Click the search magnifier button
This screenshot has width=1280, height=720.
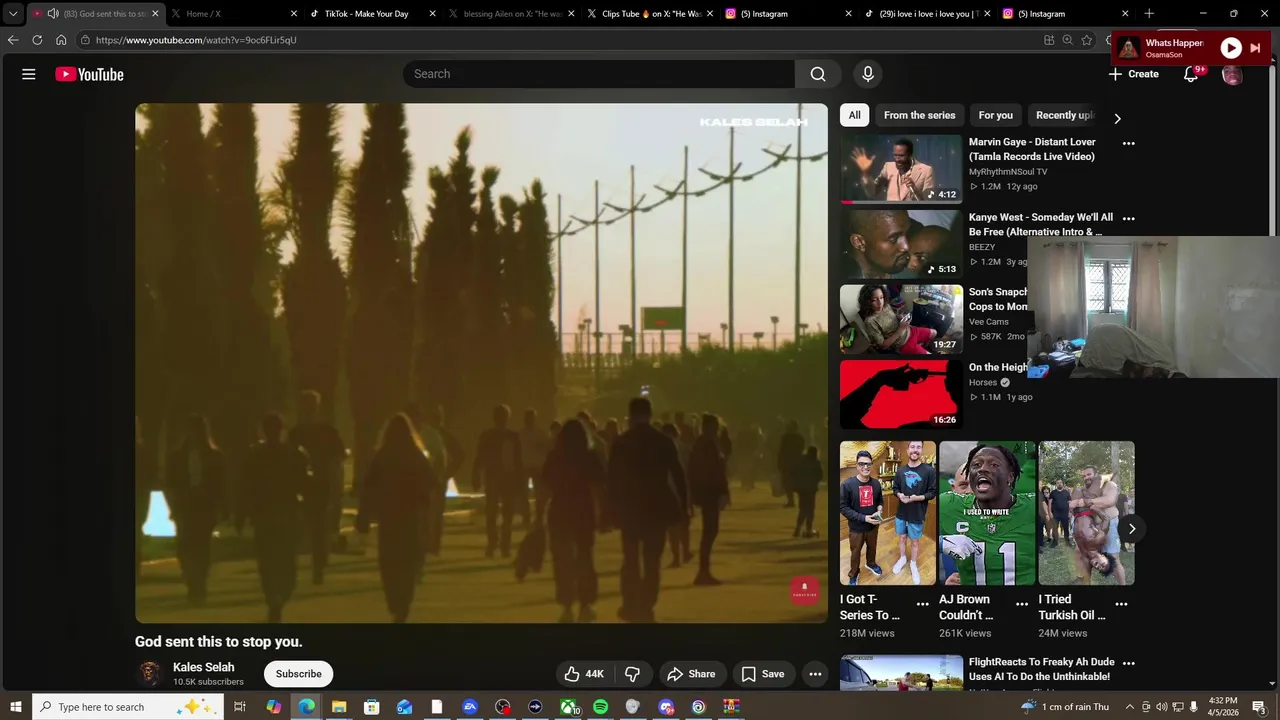818,74
